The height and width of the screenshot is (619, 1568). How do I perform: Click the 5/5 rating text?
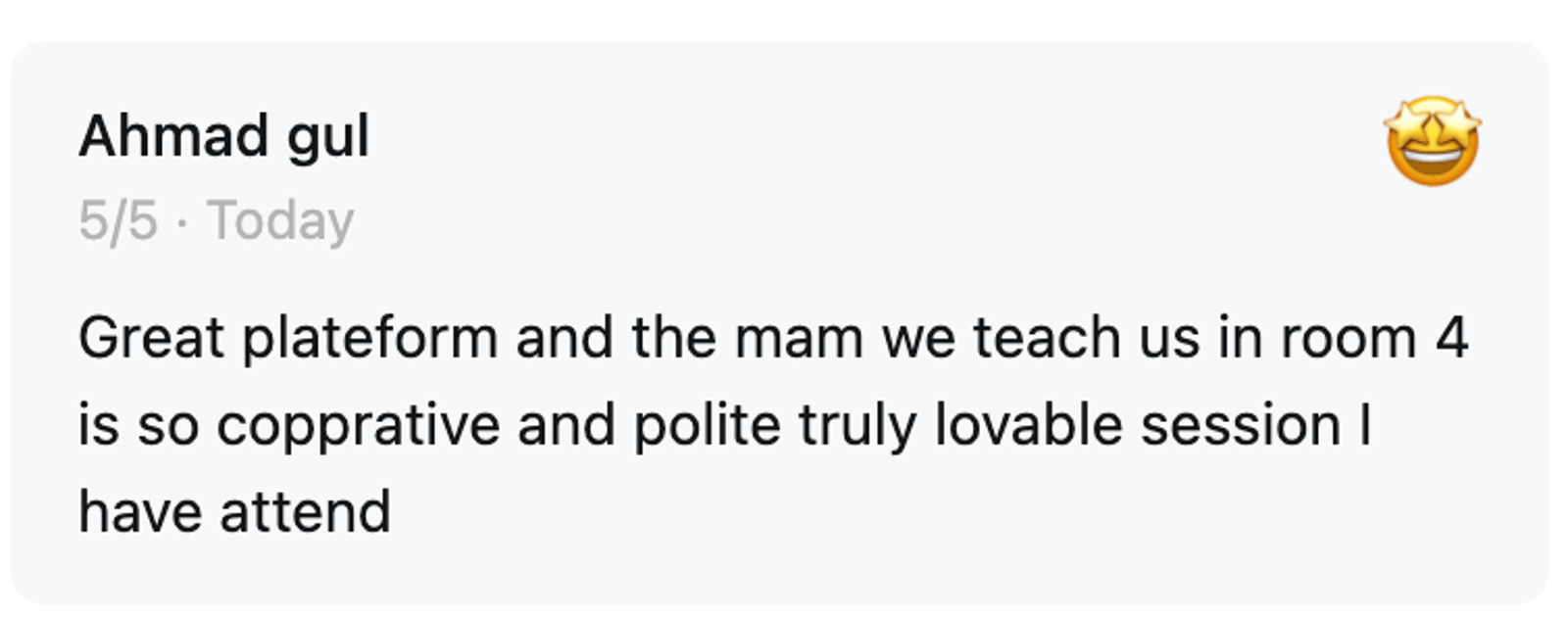[x=118, y=220]
